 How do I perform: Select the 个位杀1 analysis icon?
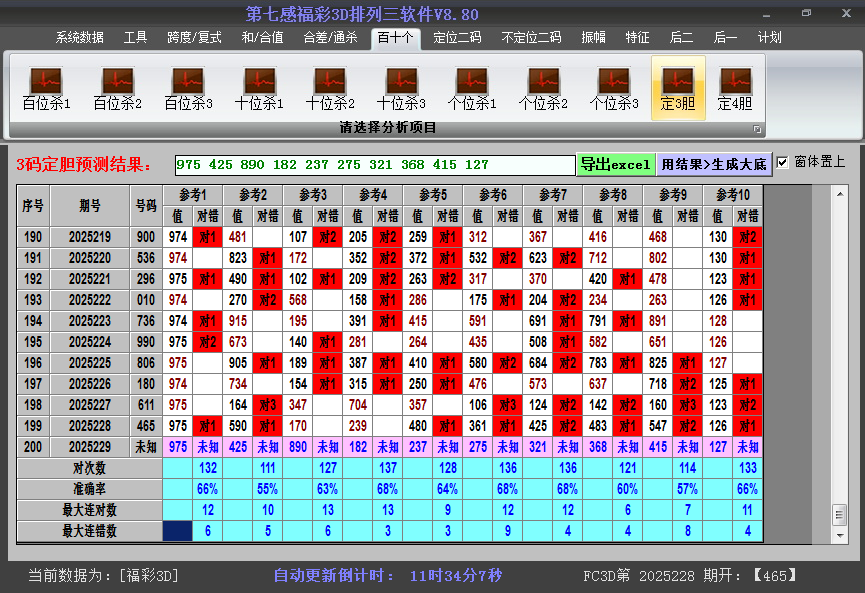[472, 88]
